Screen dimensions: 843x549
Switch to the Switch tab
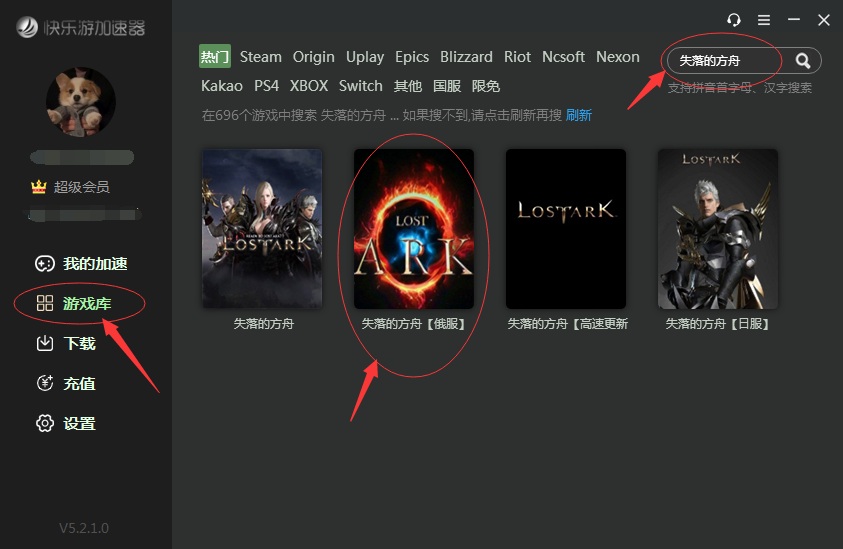click(360, 85)
